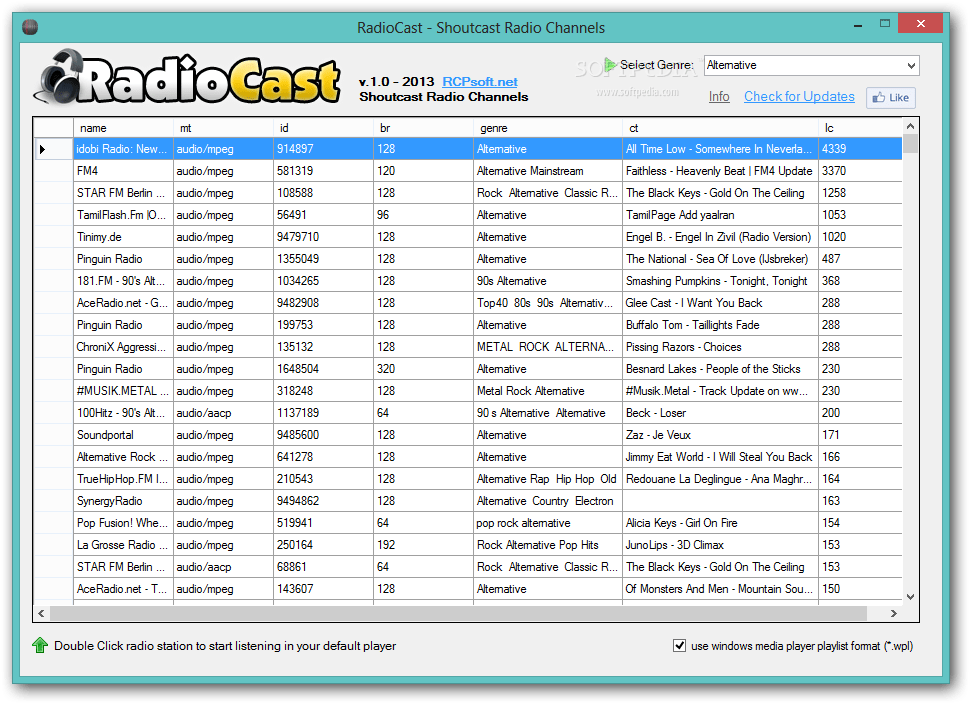Viewport: 970px width, 704px height.
Task: Click the Info link
Action: click(x=719, y=97)
